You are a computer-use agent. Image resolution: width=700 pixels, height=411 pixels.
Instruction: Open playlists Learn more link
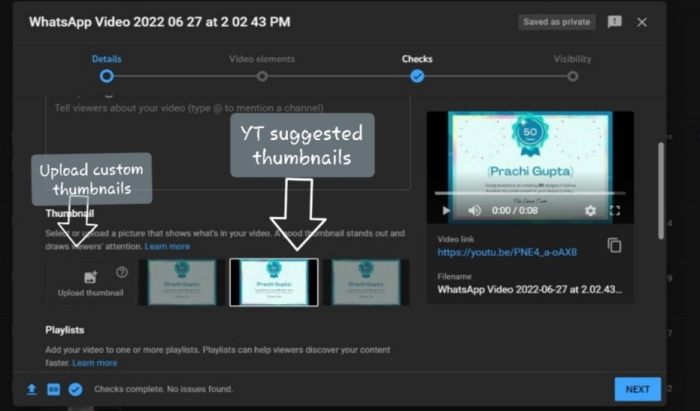(95, 363)
